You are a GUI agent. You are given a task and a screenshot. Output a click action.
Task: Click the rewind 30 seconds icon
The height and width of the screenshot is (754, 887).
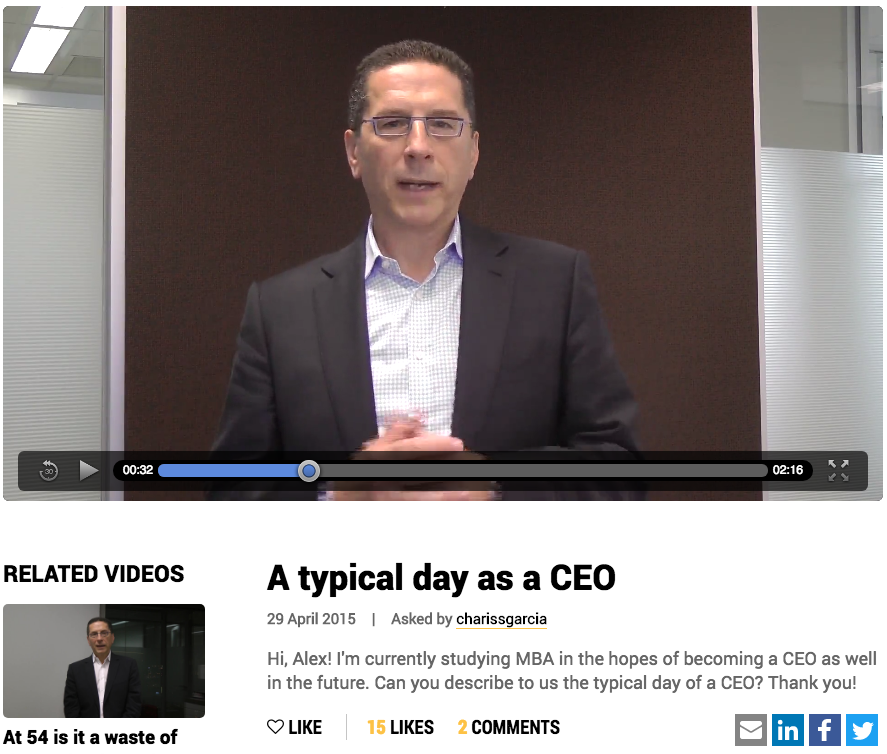[x=49, y=470]
